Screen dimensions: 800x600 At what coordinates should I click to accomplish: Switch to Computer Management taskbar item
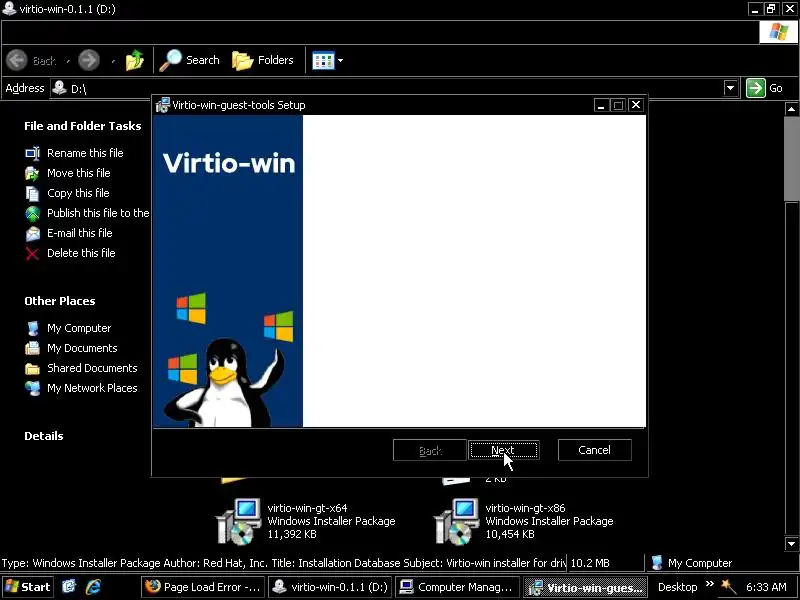click(x=458, y=587)
